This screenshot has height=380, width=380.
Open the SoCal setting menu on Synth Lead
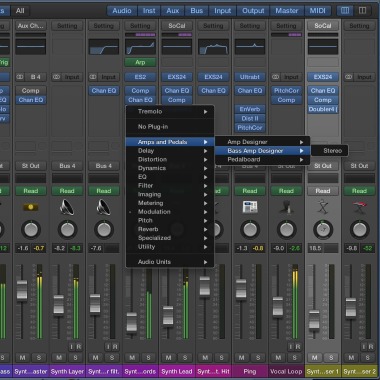coord(177,26)
